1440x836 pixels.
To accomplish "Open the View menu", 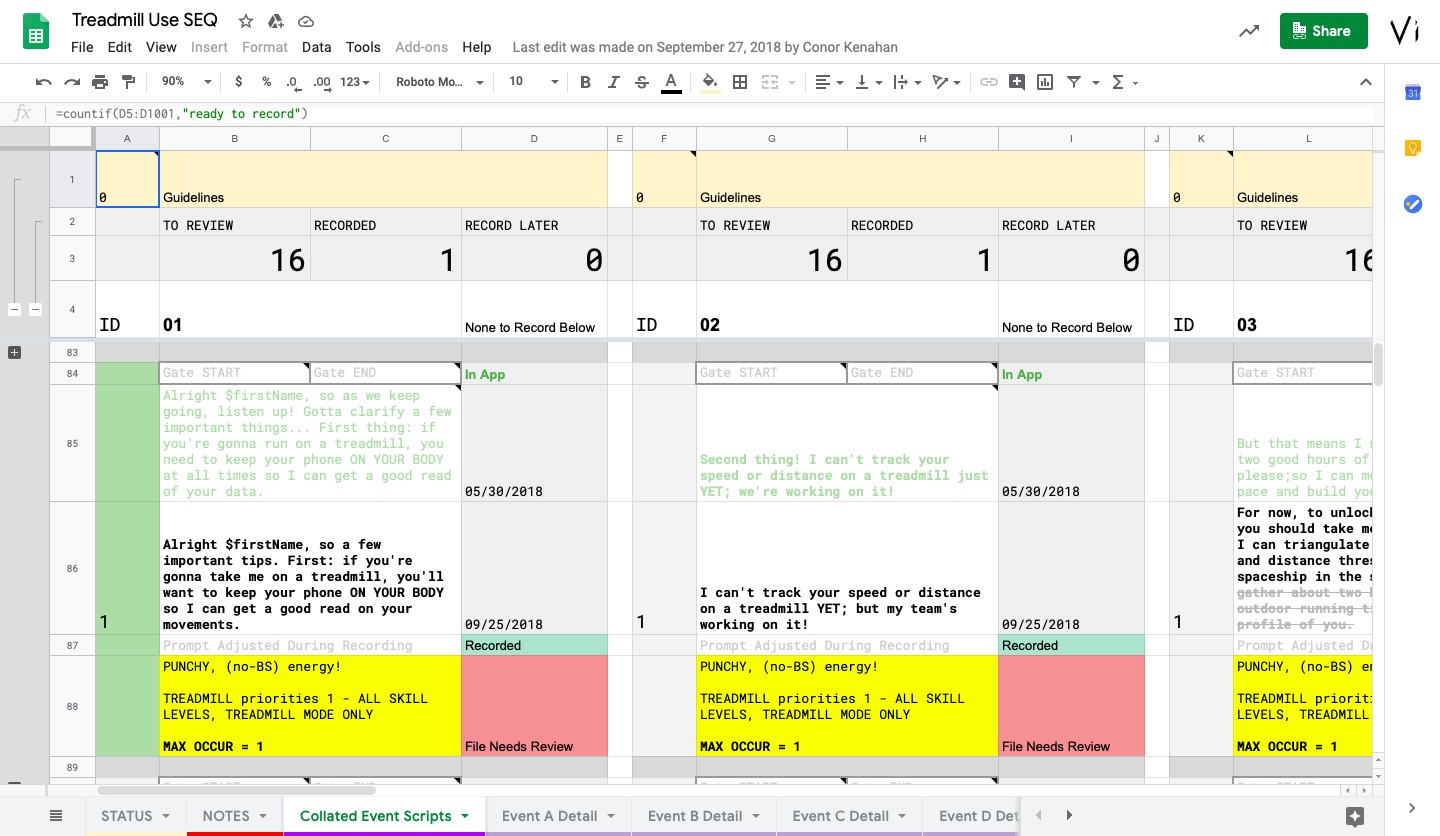I will (161, 47).
